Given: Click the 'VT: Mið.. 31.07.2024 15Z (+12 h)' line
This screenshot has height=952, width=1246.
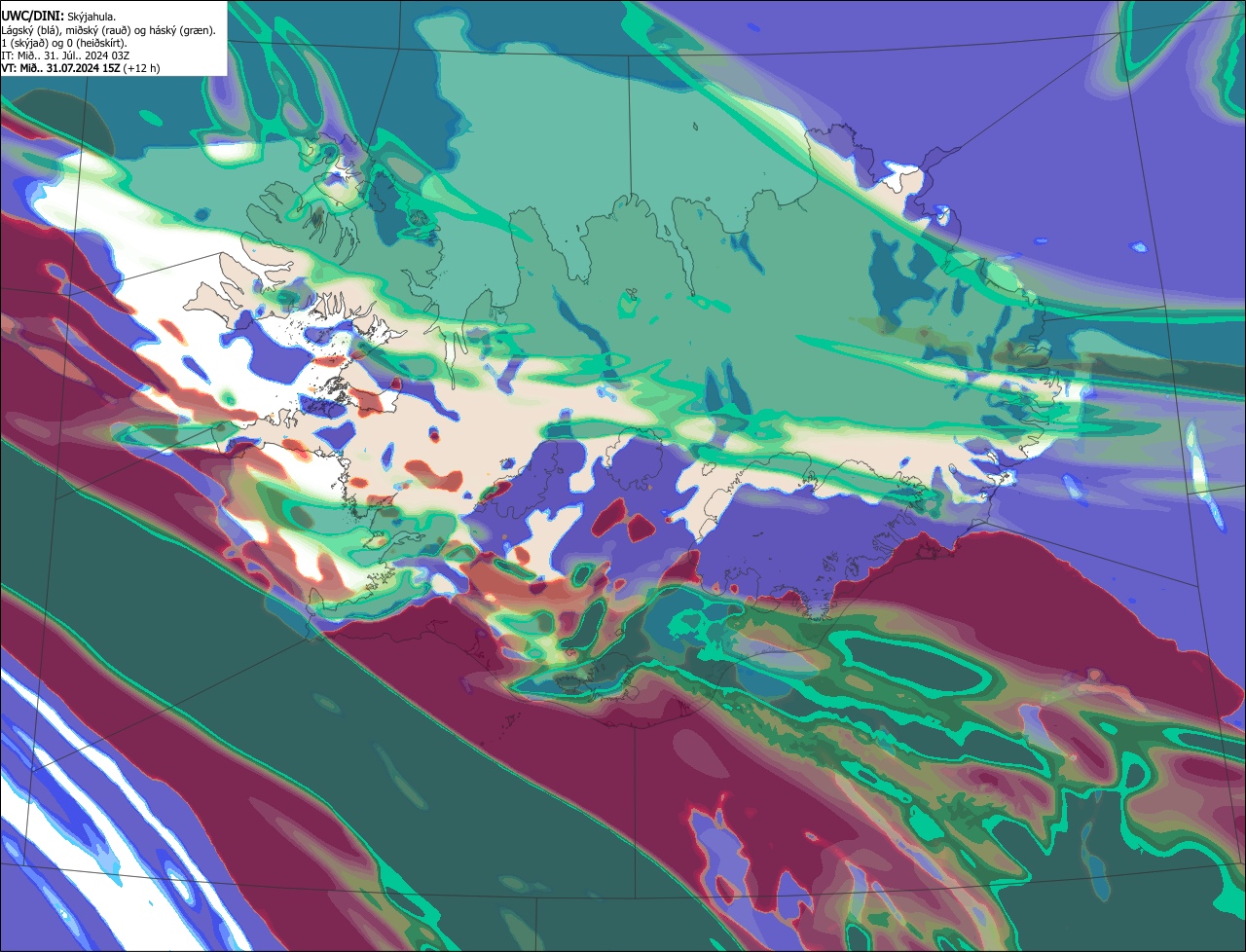Looking at the screenshot, I should coord(81,68).
